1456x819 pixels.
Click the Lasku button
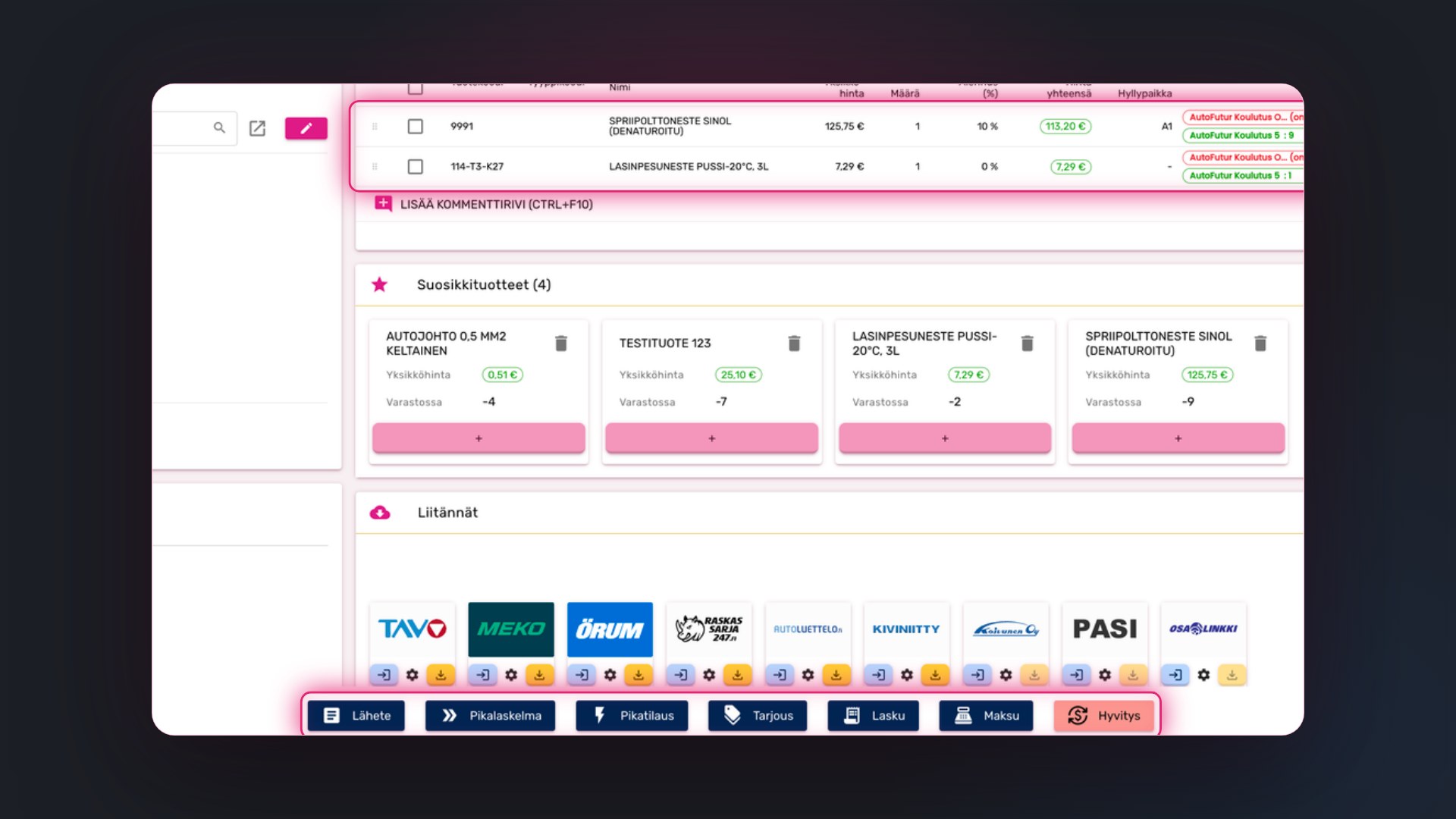(873, 716)
